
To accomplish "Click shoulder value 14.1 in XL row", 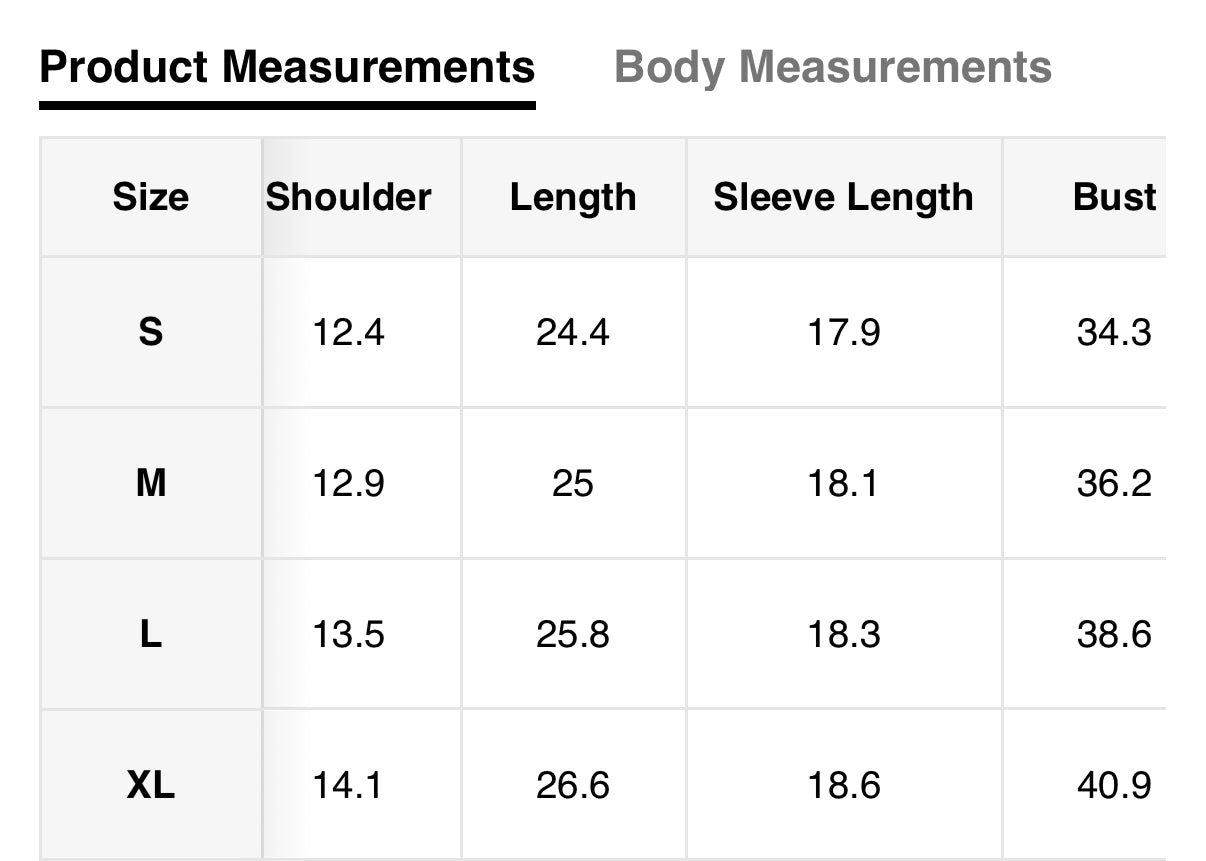I will point(348,786).
